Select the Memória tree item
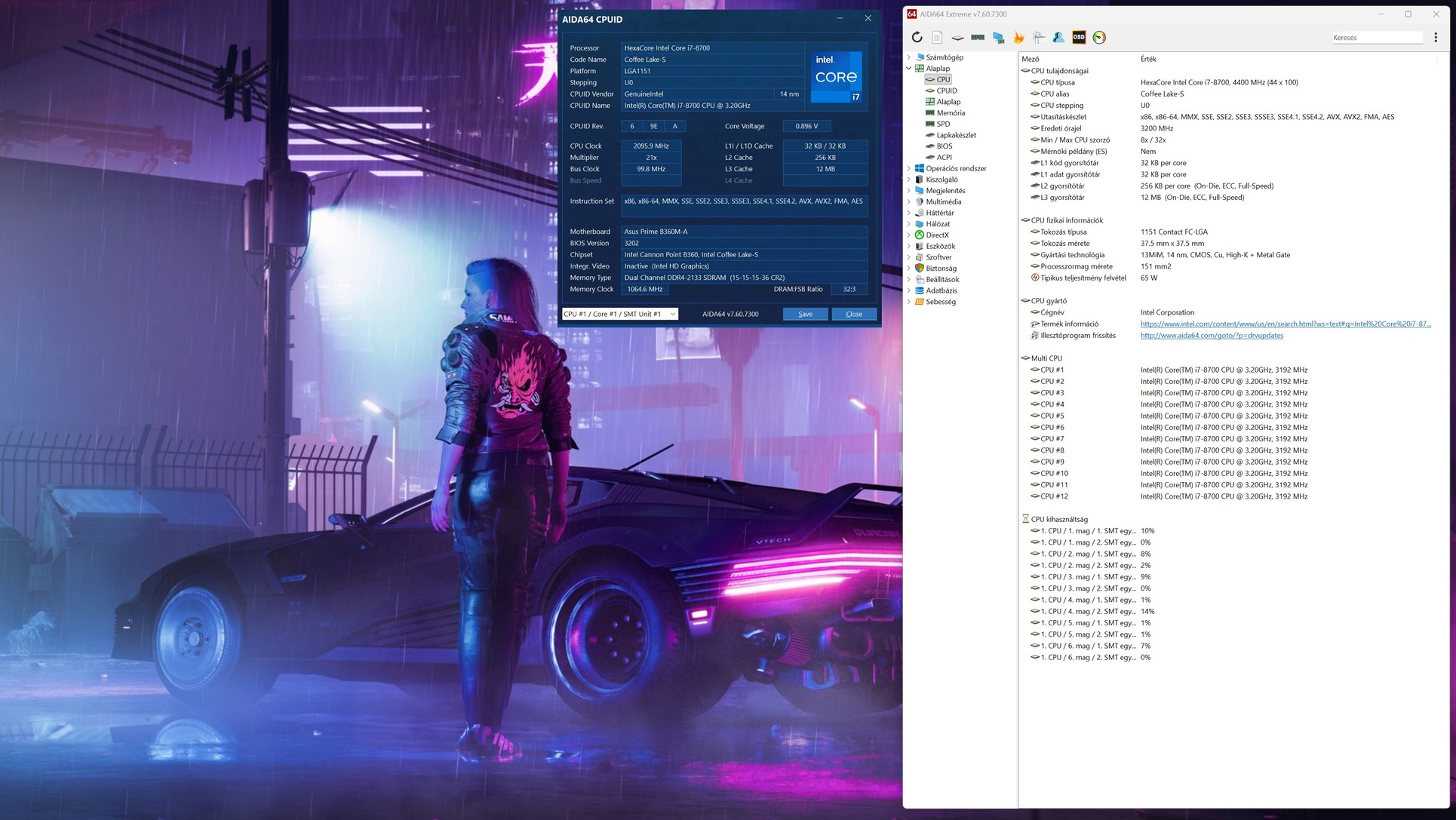1456x820 pixels. [x=950, y=113]
